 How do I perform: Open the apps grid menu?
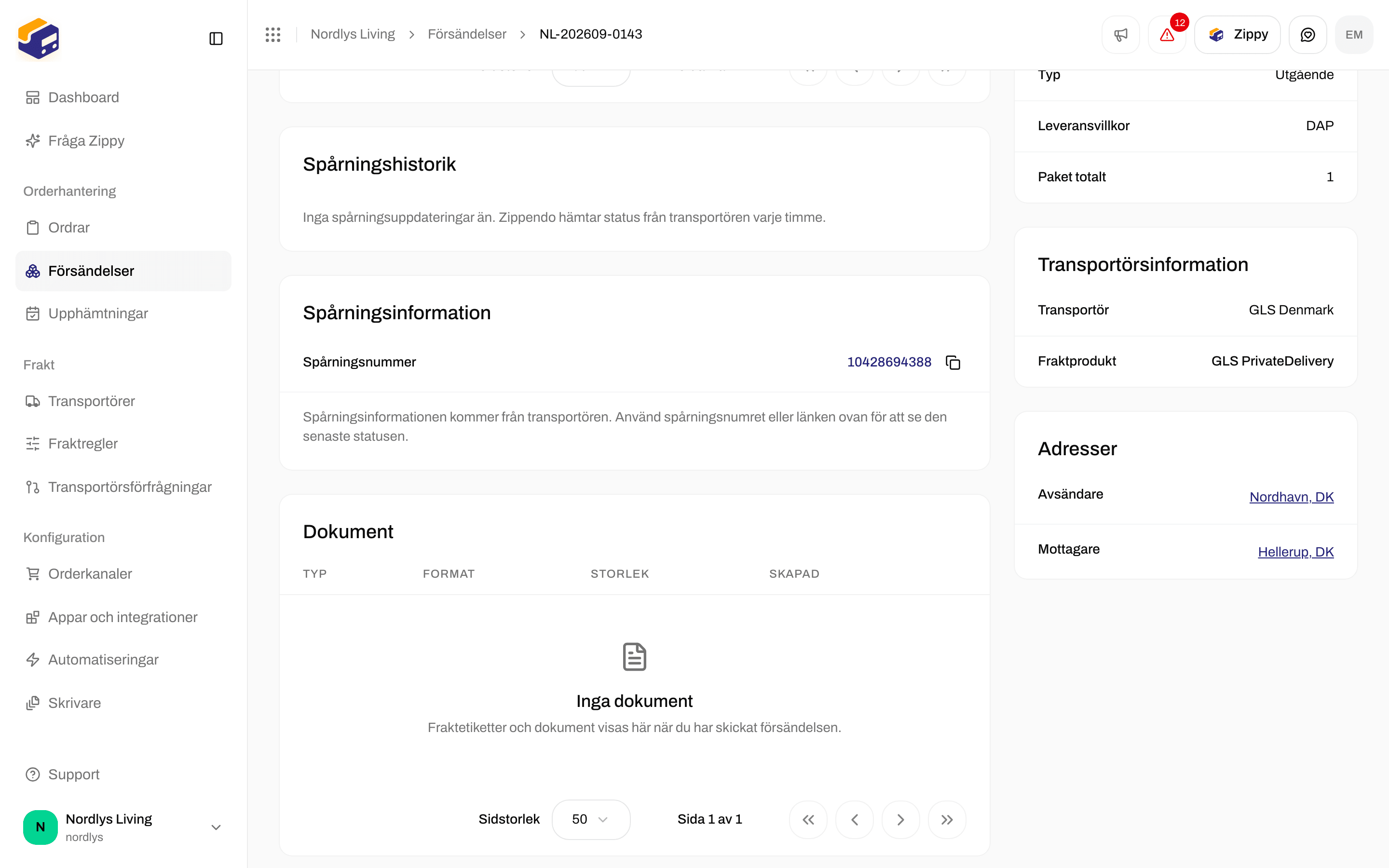[273, 34]
